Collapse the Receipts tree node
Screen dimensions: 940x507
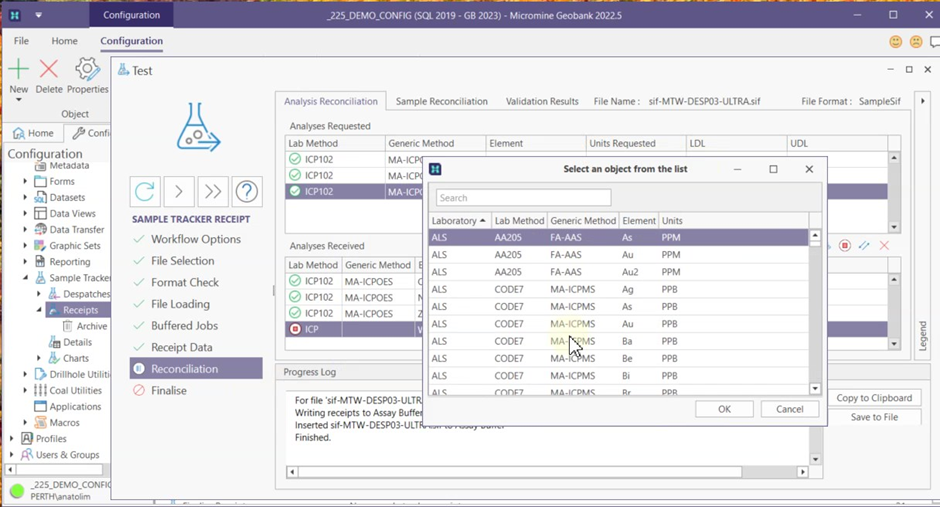click(40, 310)
